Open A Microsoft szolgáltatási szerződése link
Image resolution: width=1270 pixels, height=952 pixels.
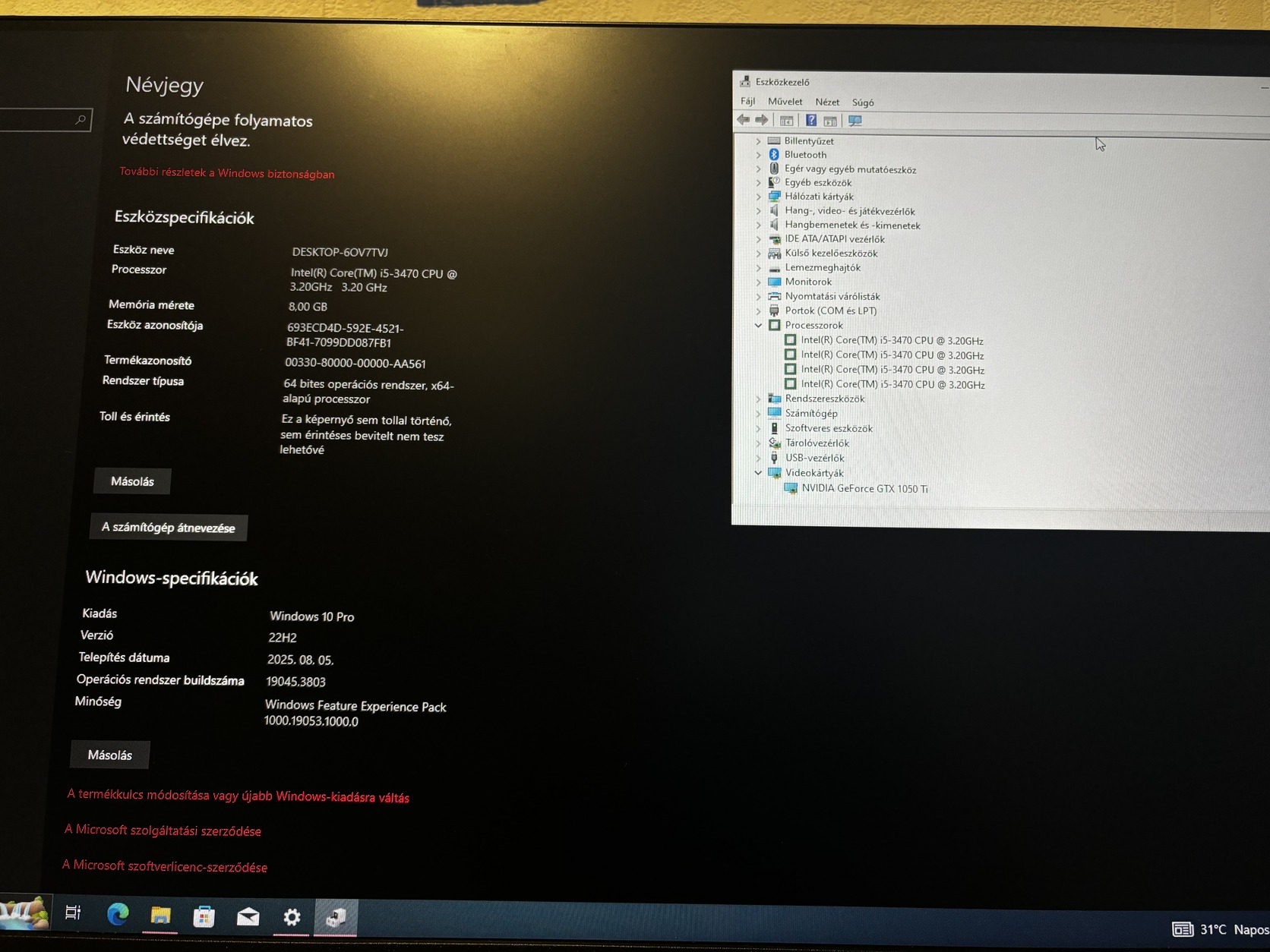163,831
